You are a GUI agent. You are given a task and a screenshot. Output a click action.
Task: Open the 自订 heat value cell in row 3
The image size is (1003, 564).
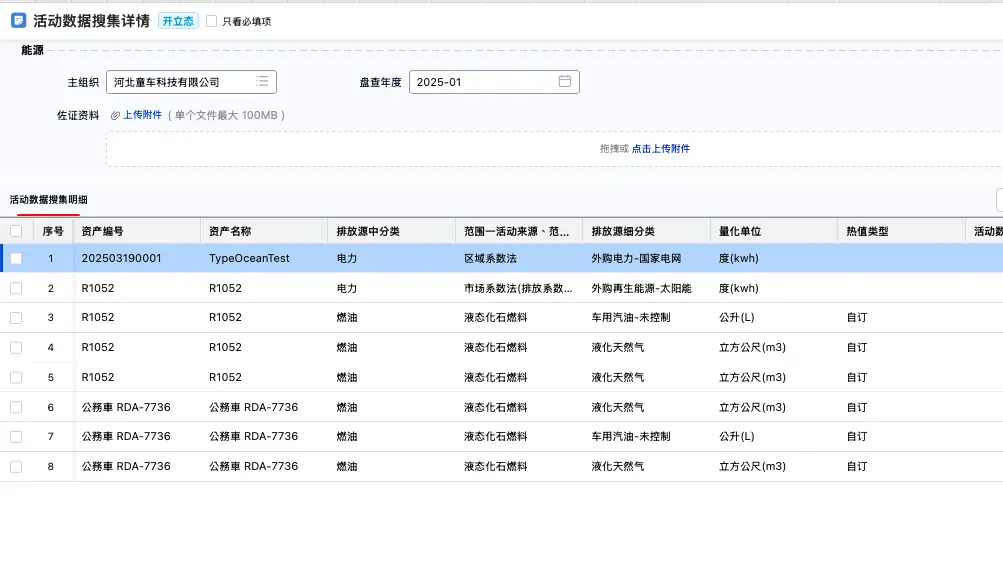pos(857,318)
